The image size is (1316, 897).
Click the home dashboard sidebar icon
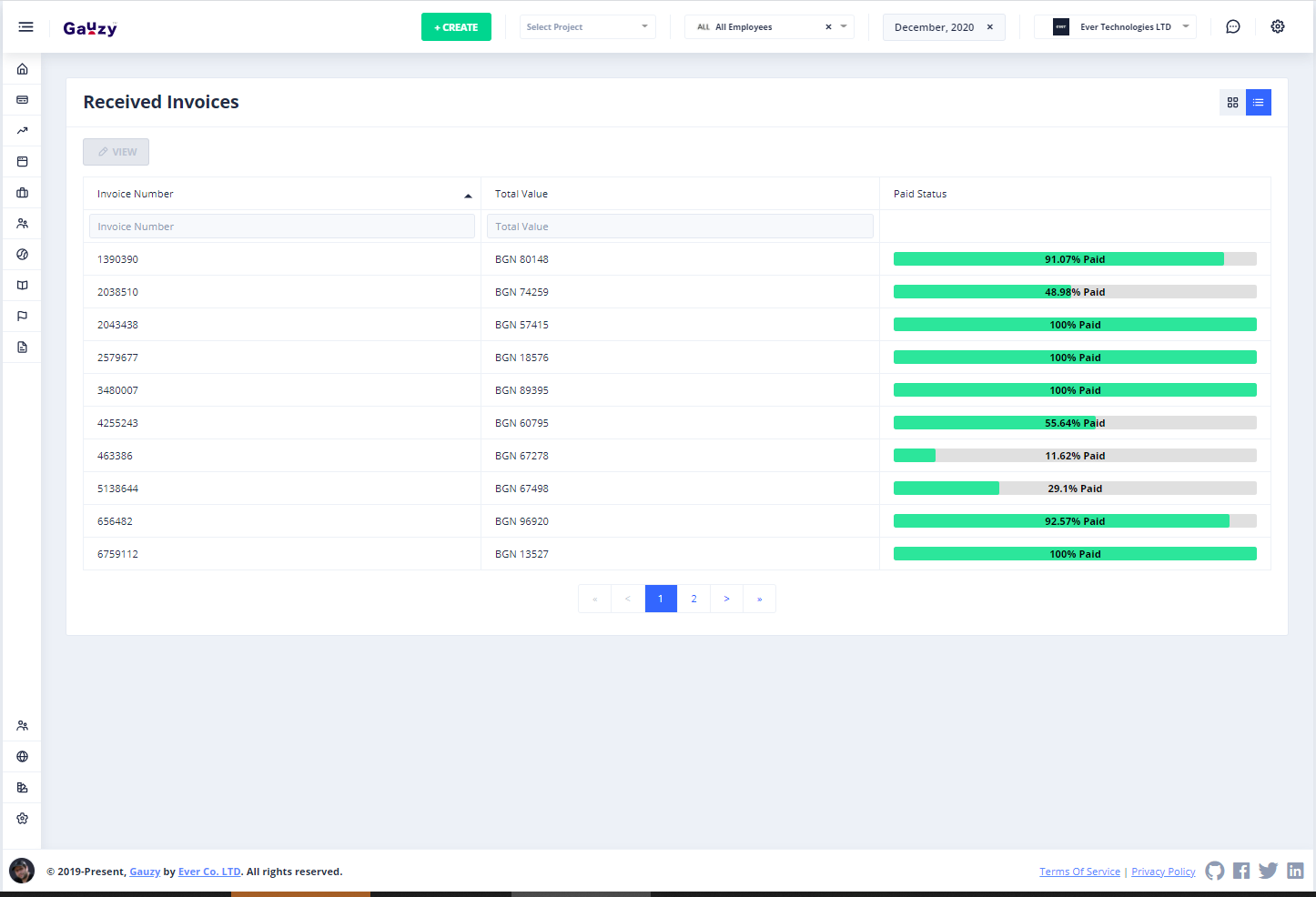23,69
